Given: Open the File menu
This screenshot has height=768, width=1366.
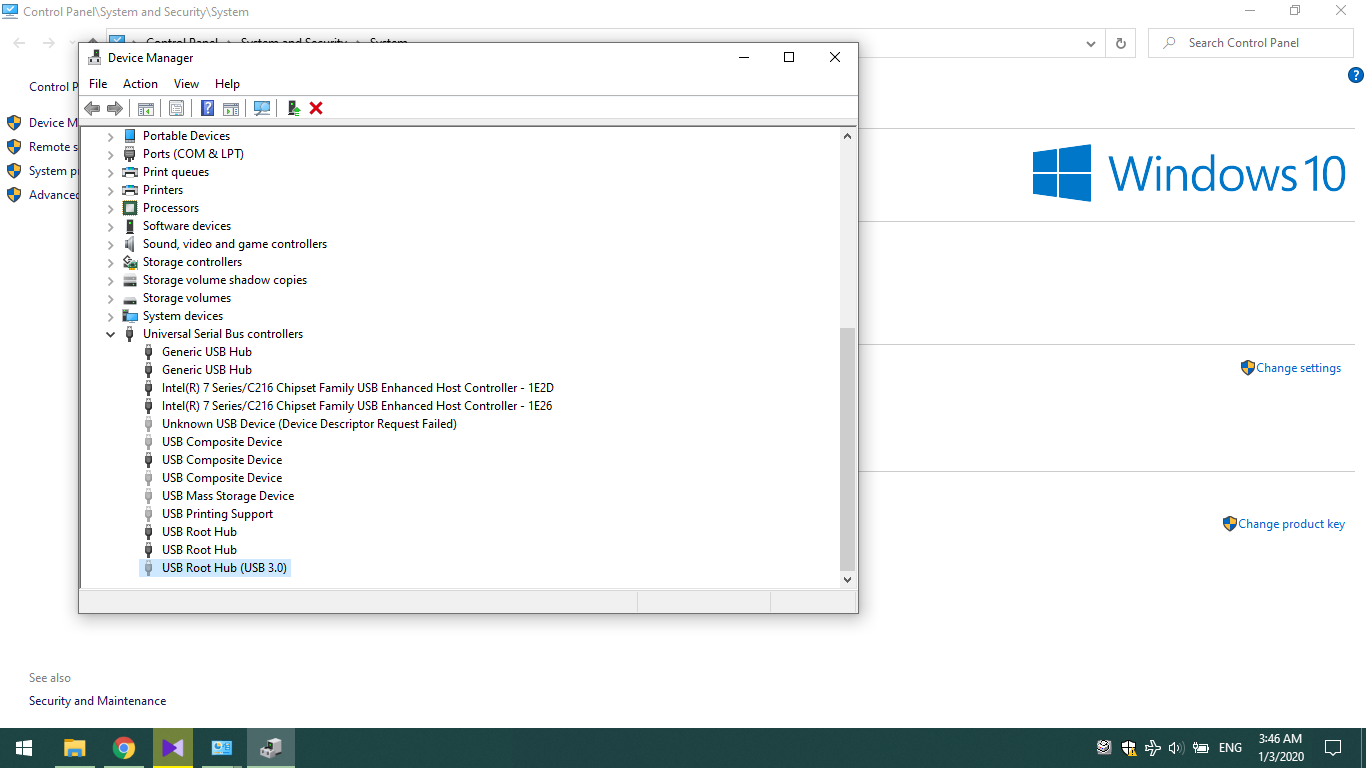Looking at the screenshot, I should point(98,84).
